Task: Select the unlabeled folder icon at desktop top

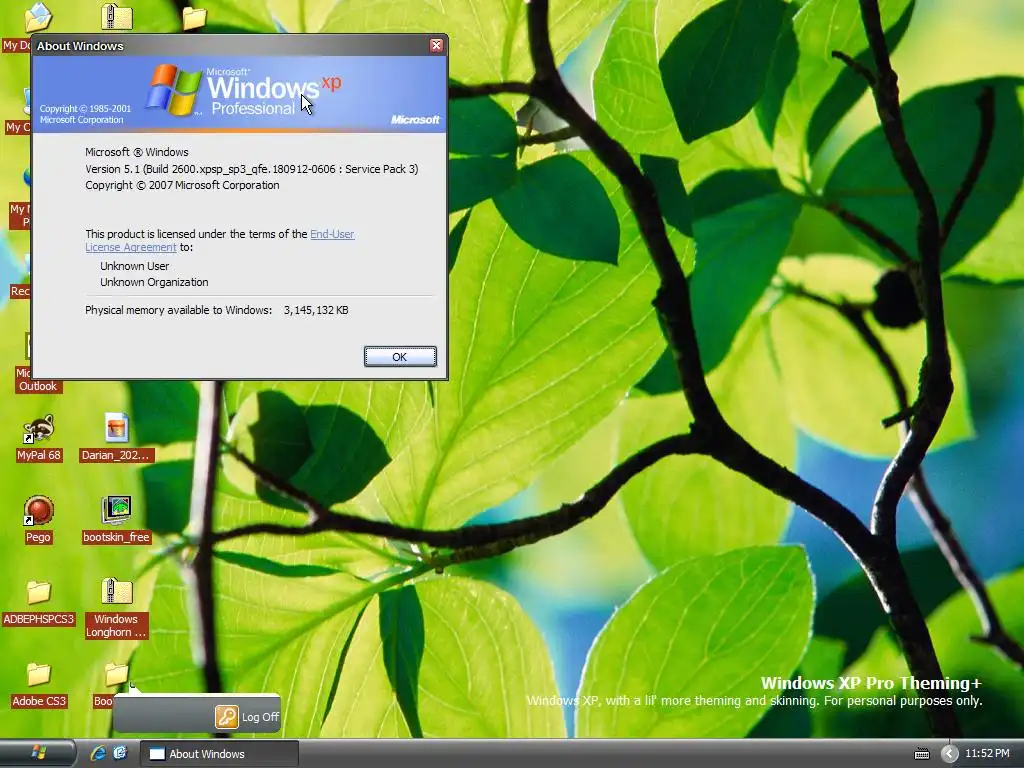Action: pyautogui.click(x=194, y=18)
